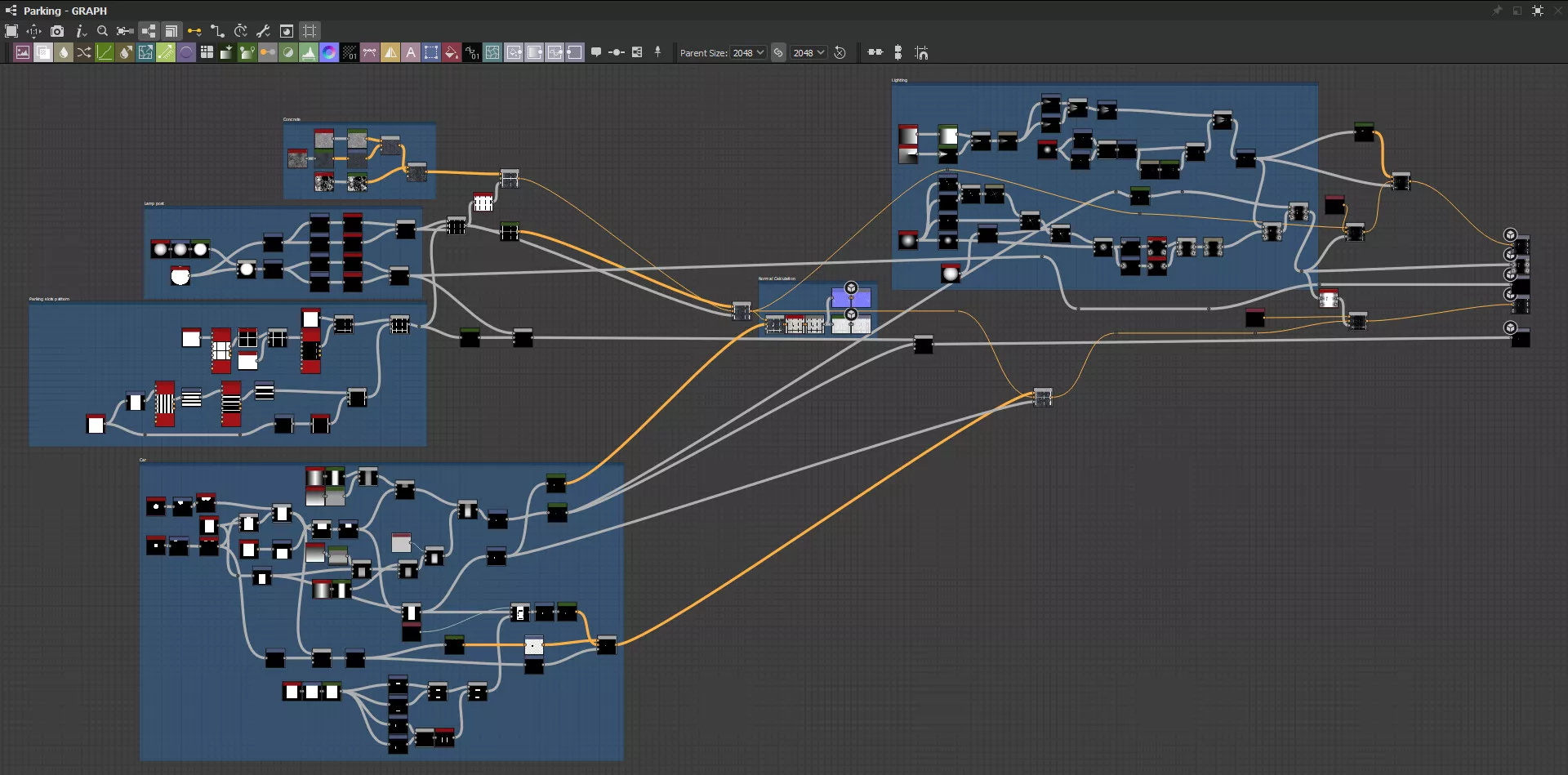Add a Curve node from the toolbar

point(105,53)
